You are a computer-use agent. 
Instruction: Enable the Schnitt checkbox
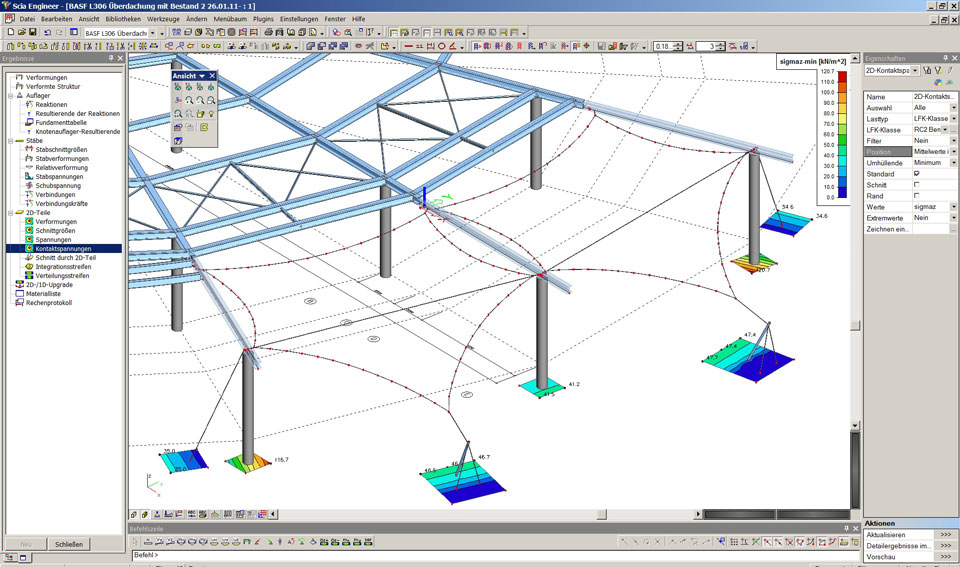[x=917, y=185]
